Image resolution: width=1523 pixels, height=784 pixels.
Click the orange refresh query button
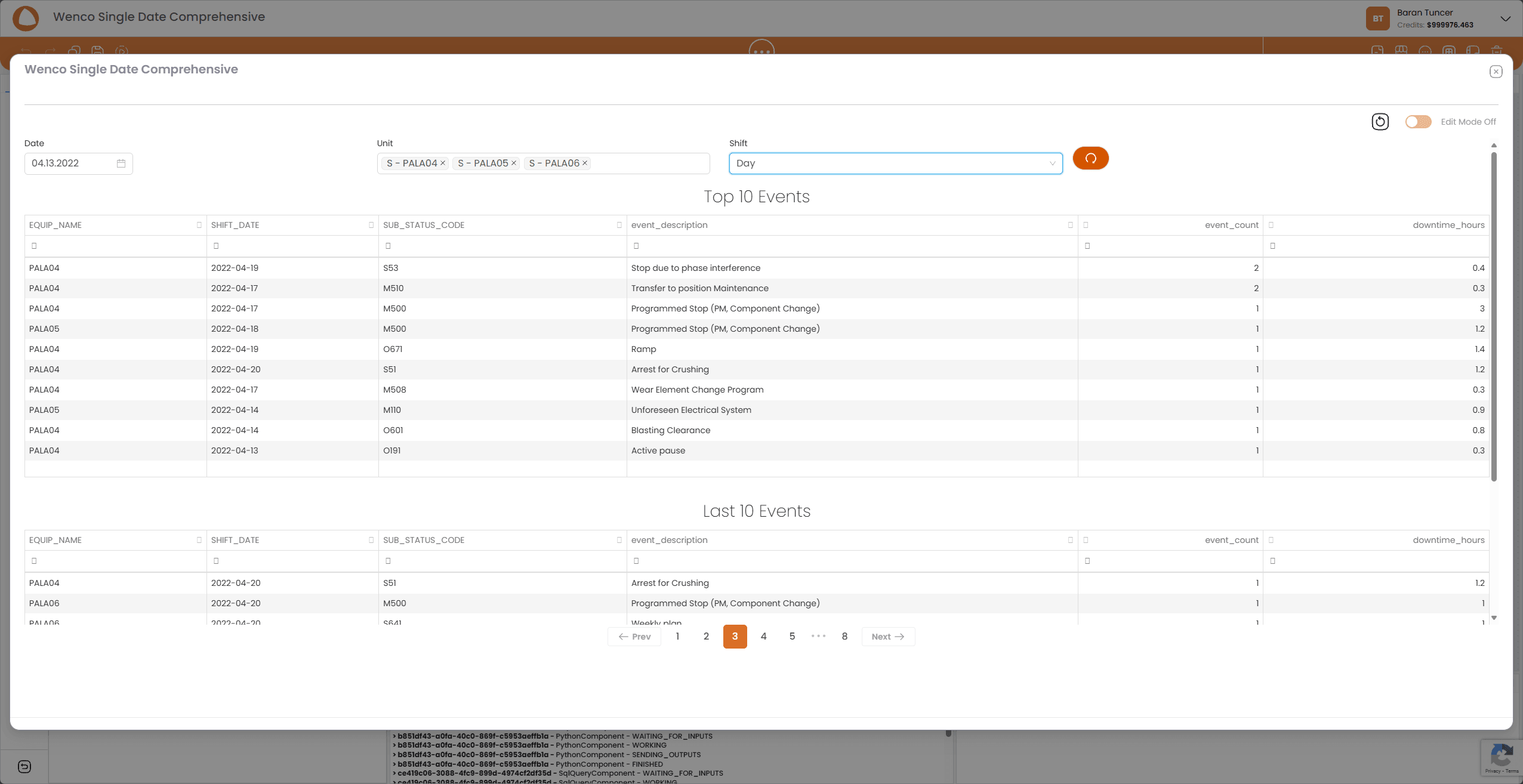[x=1090, y=158]
